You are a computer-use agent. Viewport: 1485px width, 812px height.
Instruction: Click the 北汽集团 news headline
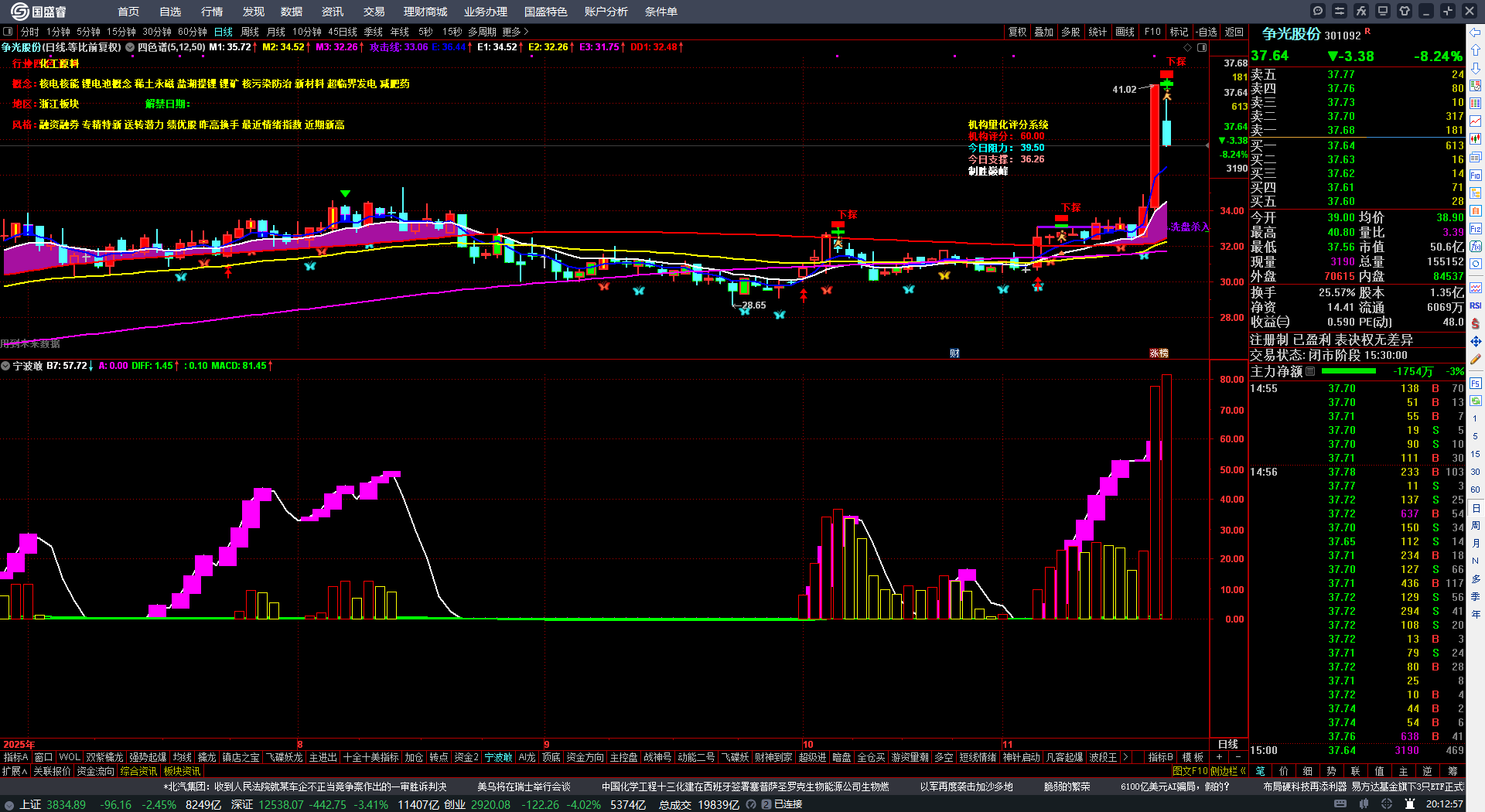pyautogui.click(x=305, y=786)
